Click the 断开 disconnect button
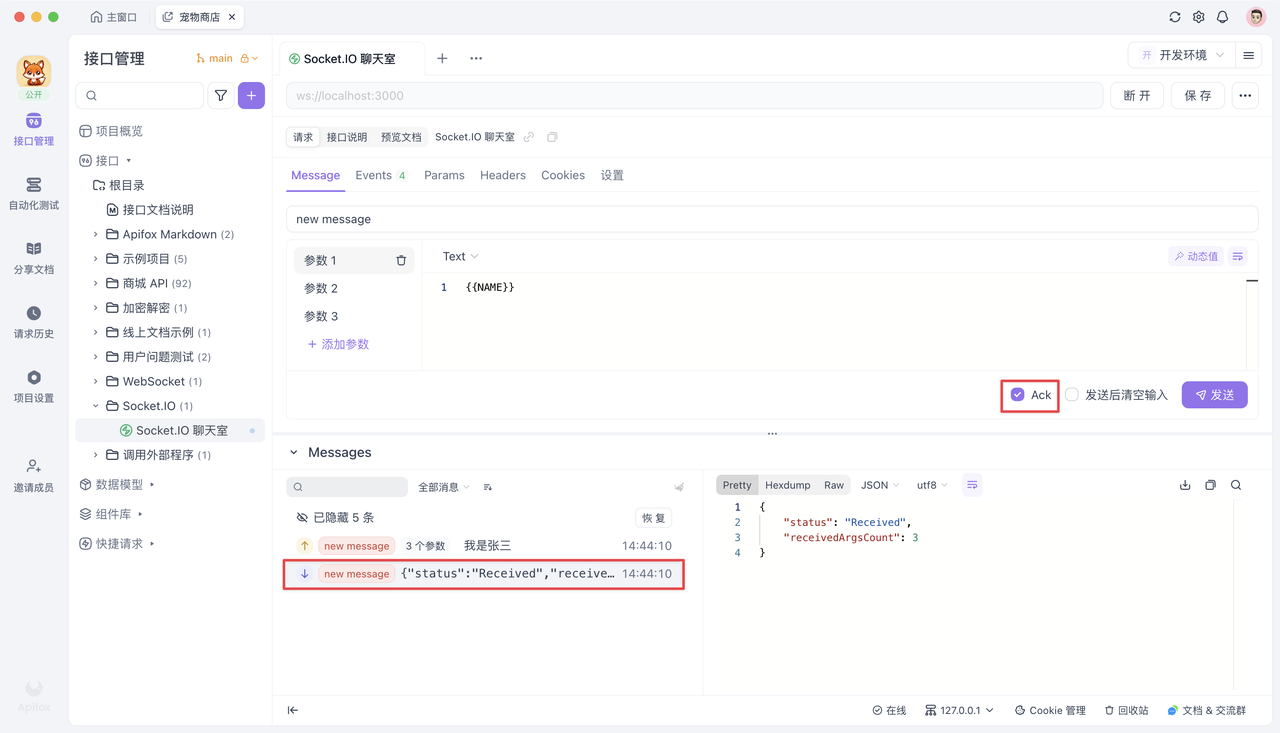 click(x=1137, y=96)
